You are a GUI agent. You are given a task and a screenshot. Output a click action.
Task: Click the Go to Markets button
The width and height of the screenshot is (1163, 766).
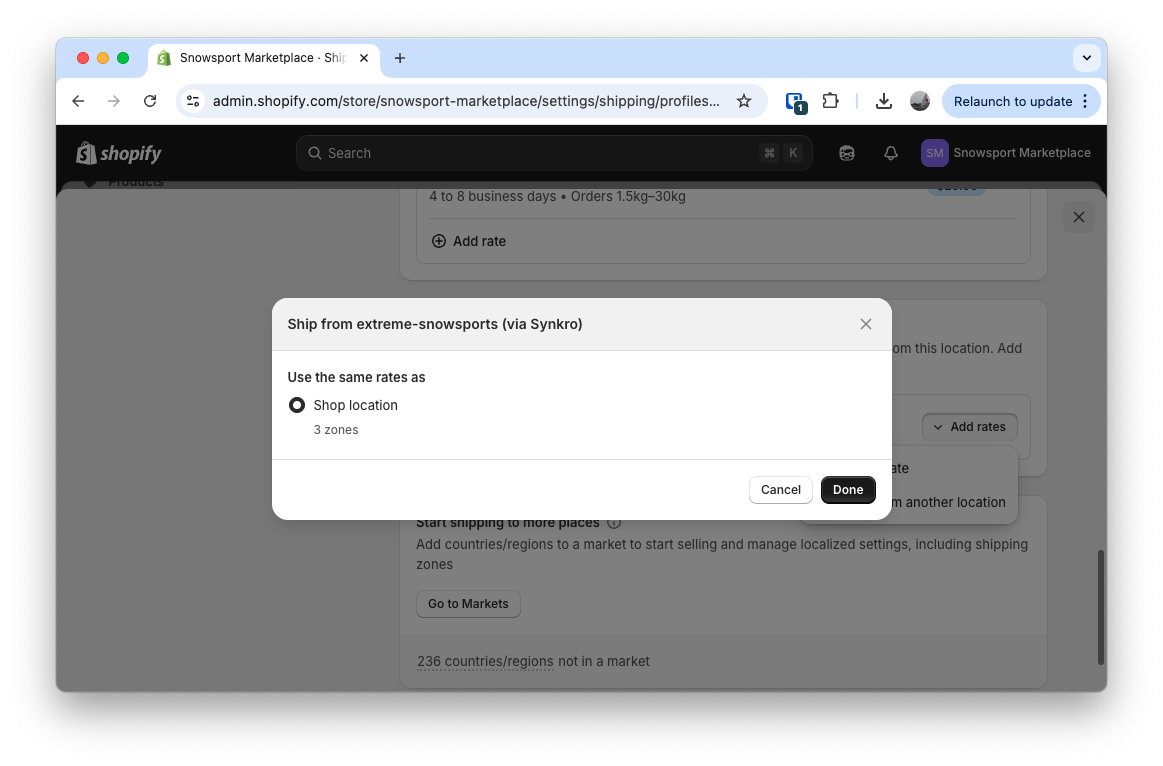[x=468, y=603]
